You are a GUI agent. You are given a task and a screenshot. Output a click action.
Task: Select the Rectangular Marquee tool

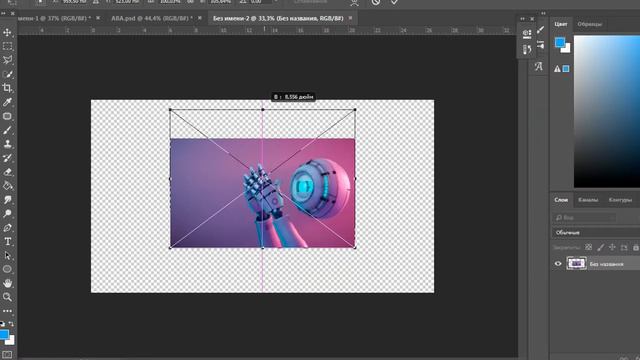[7, 46]
